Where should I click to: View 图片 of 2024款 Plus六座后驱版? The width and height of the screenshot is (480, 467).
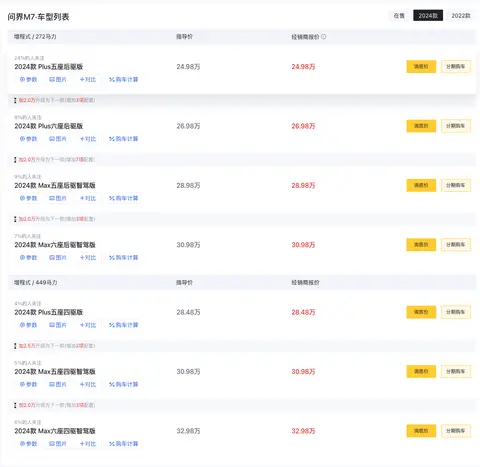(x=58, y=139)
